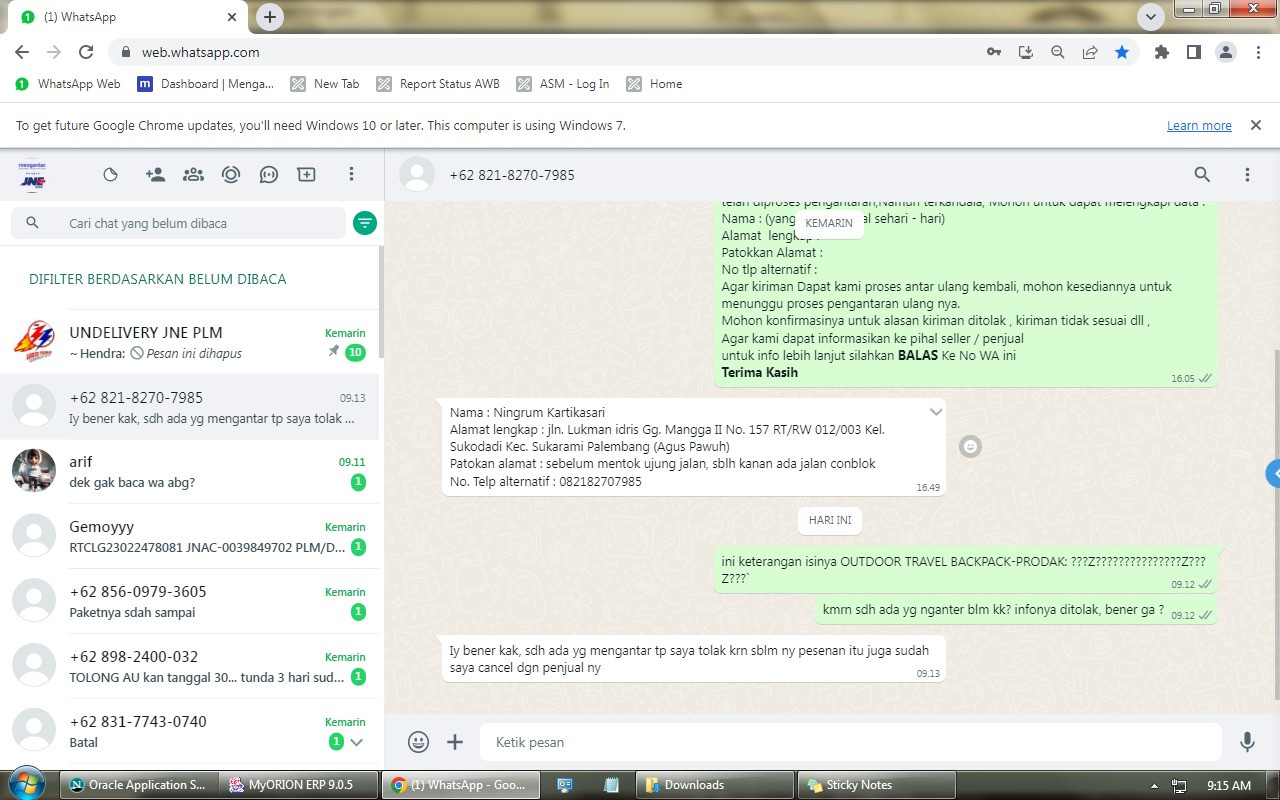Viewport: 1280px width, 800px height.
Task: Open Chrome extensions puzzle icon
Action: click(1162, 52)
